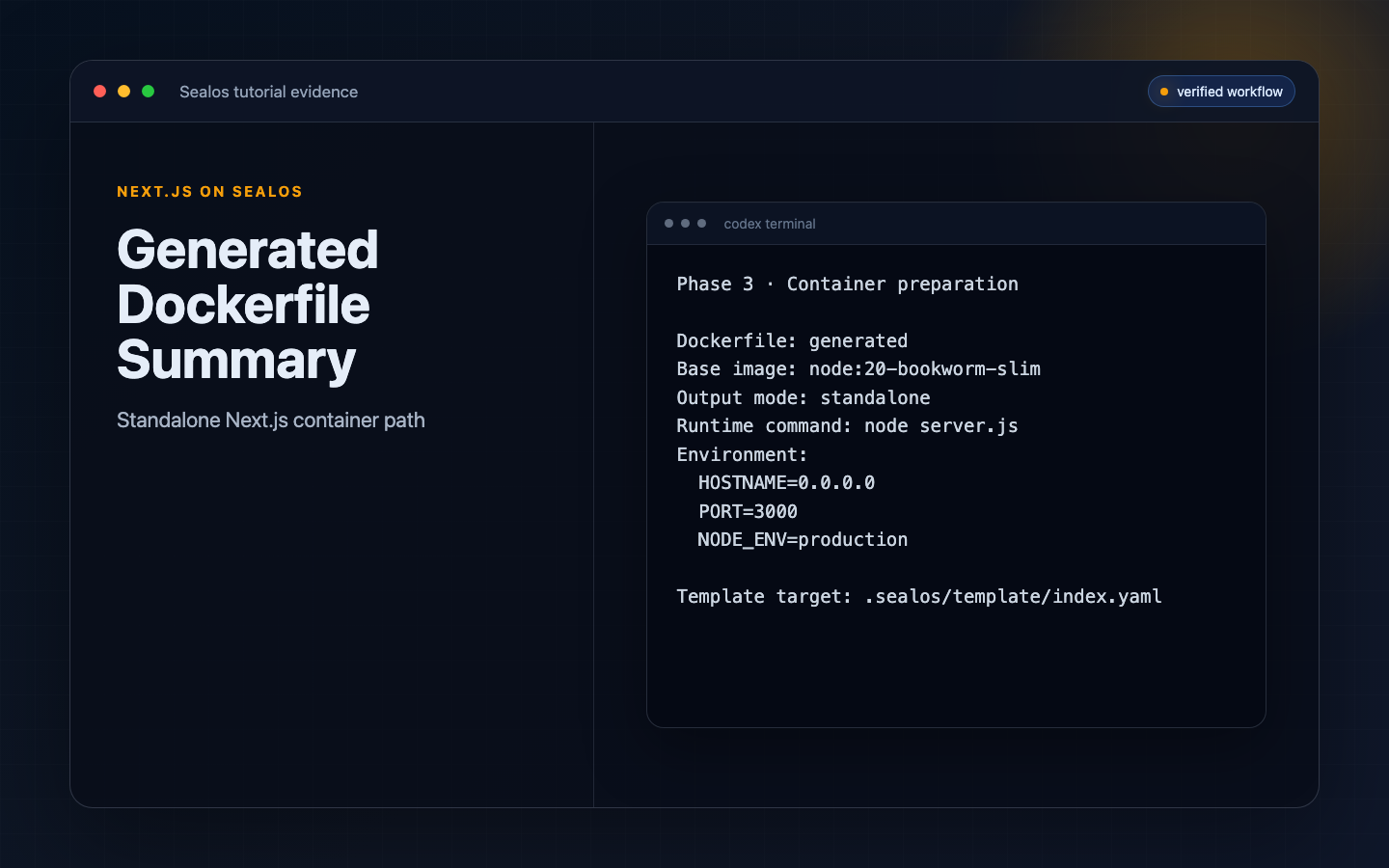Screen dimensions: 1389x868
Task: Click the 'Base image: node:20-bookworm-slim' line
Action: pyautogui.click(x=858, y=368)
